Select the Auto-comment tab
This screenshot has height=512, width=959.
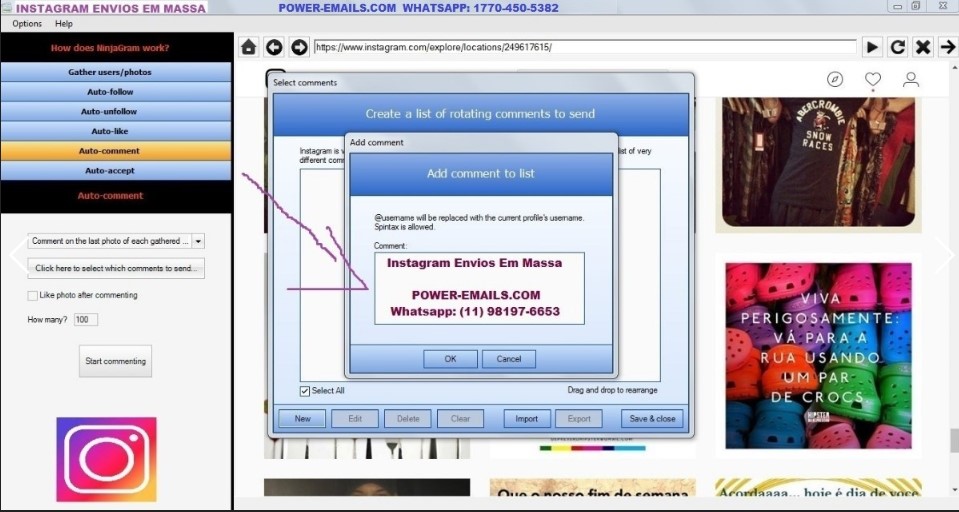click(x=116, y=150)
